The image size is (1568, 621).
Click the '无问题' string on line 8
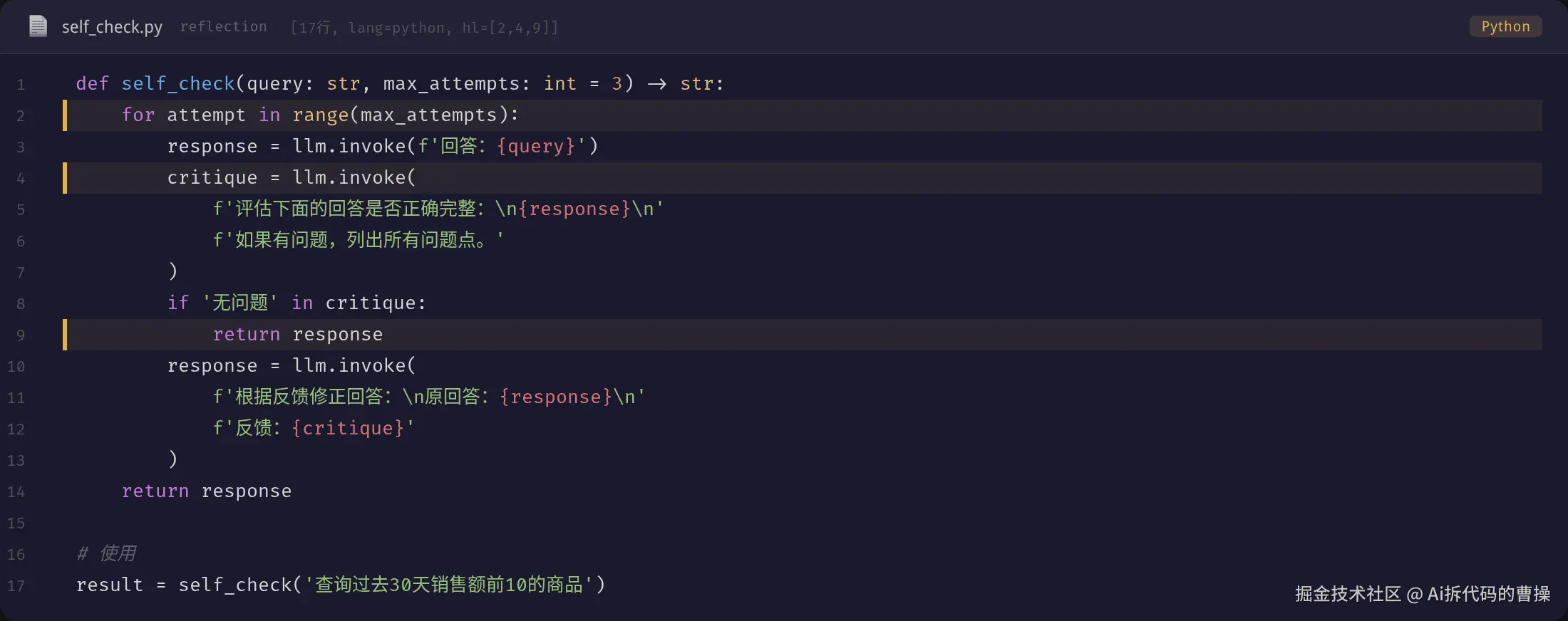tap(240, 303)
